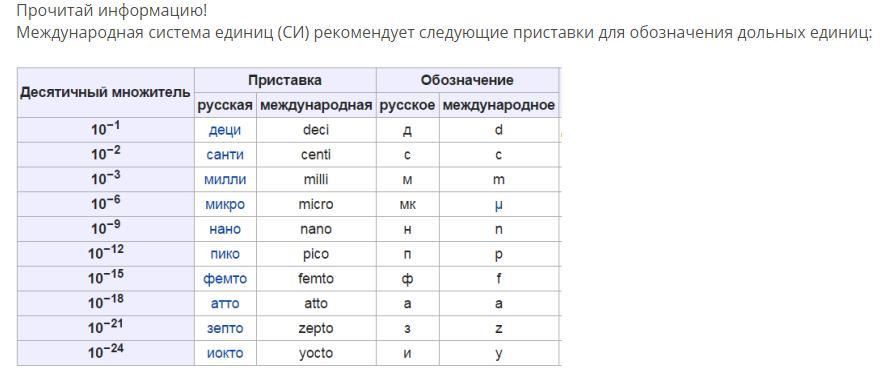Image resolution: width=891 pixels, height=372 pixels.
Task: Click the русское designation subheader
Action: click(x=407, y=105)
